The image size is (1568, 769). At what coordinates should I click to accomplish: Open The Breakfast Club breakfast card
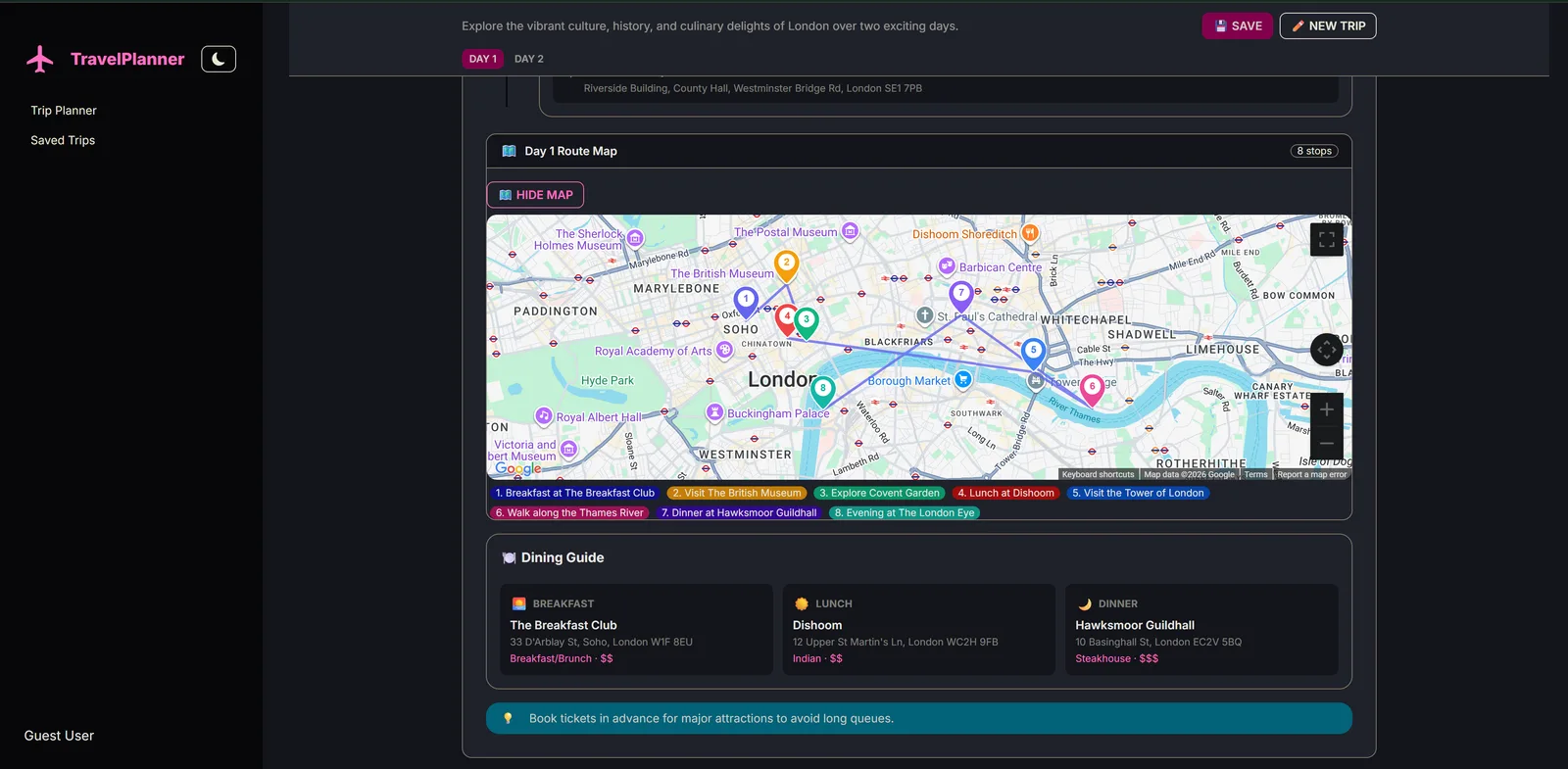pos(636,630)
